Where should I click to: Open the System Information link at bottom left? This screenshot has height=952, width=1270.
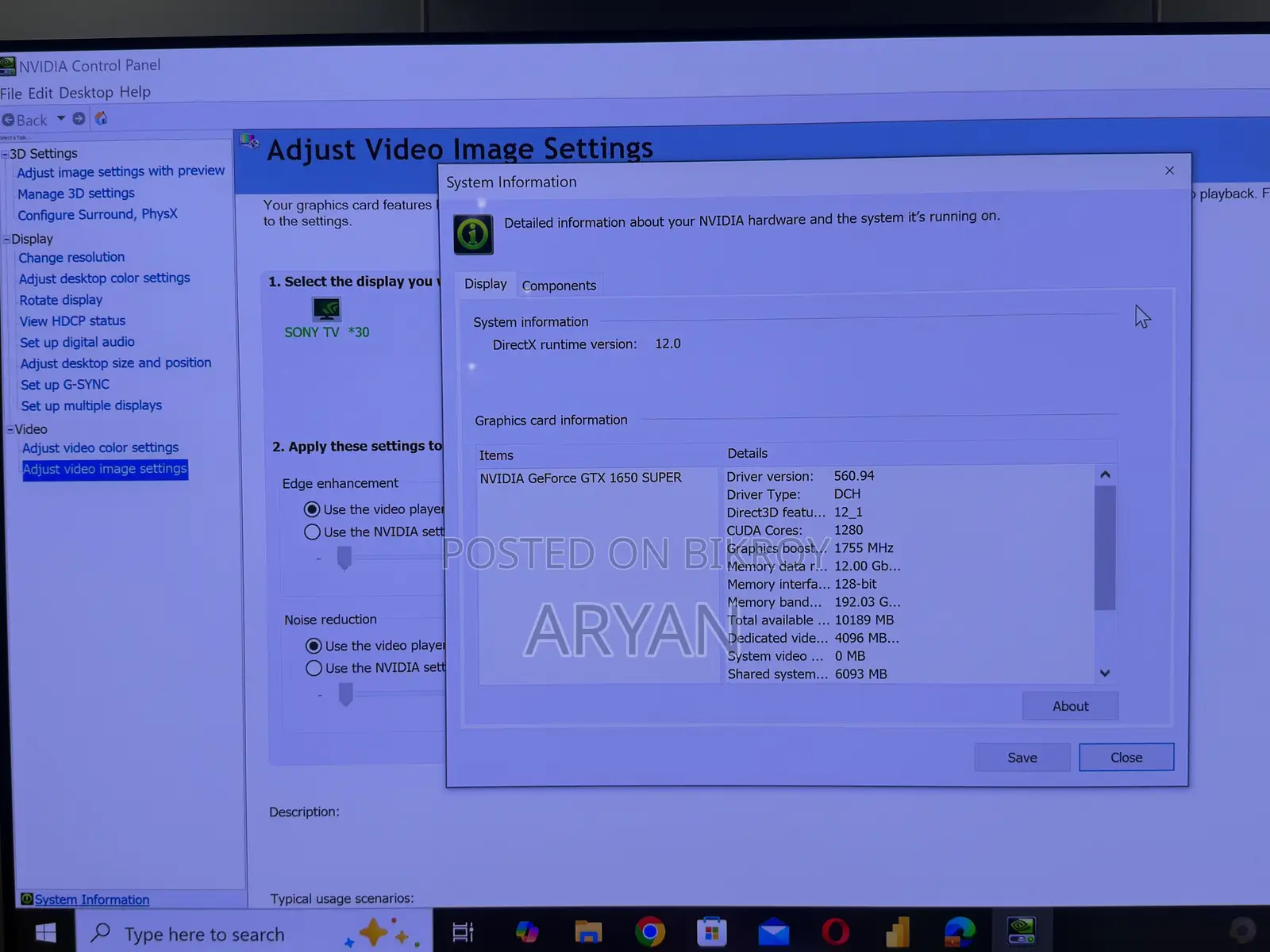91,900
